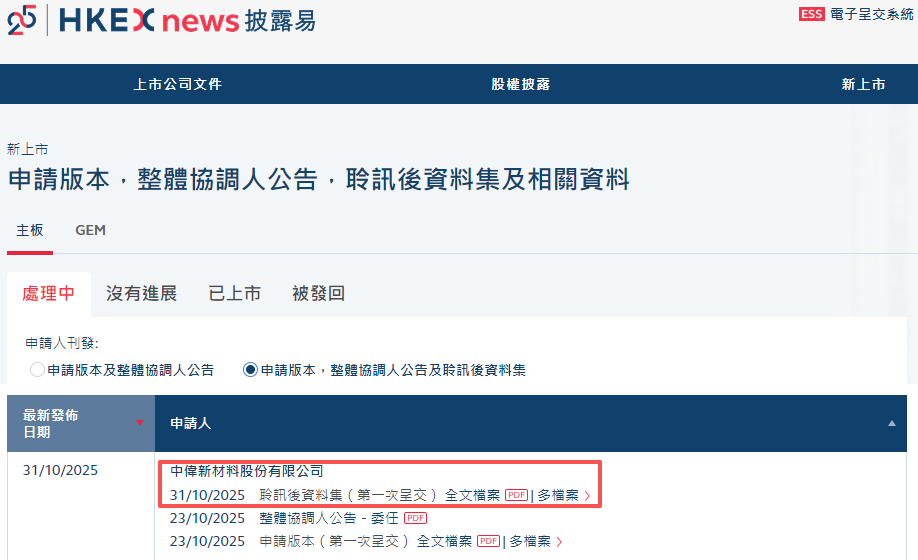
Task: Click the 31/10/2025 date cell
Action: 60,470
